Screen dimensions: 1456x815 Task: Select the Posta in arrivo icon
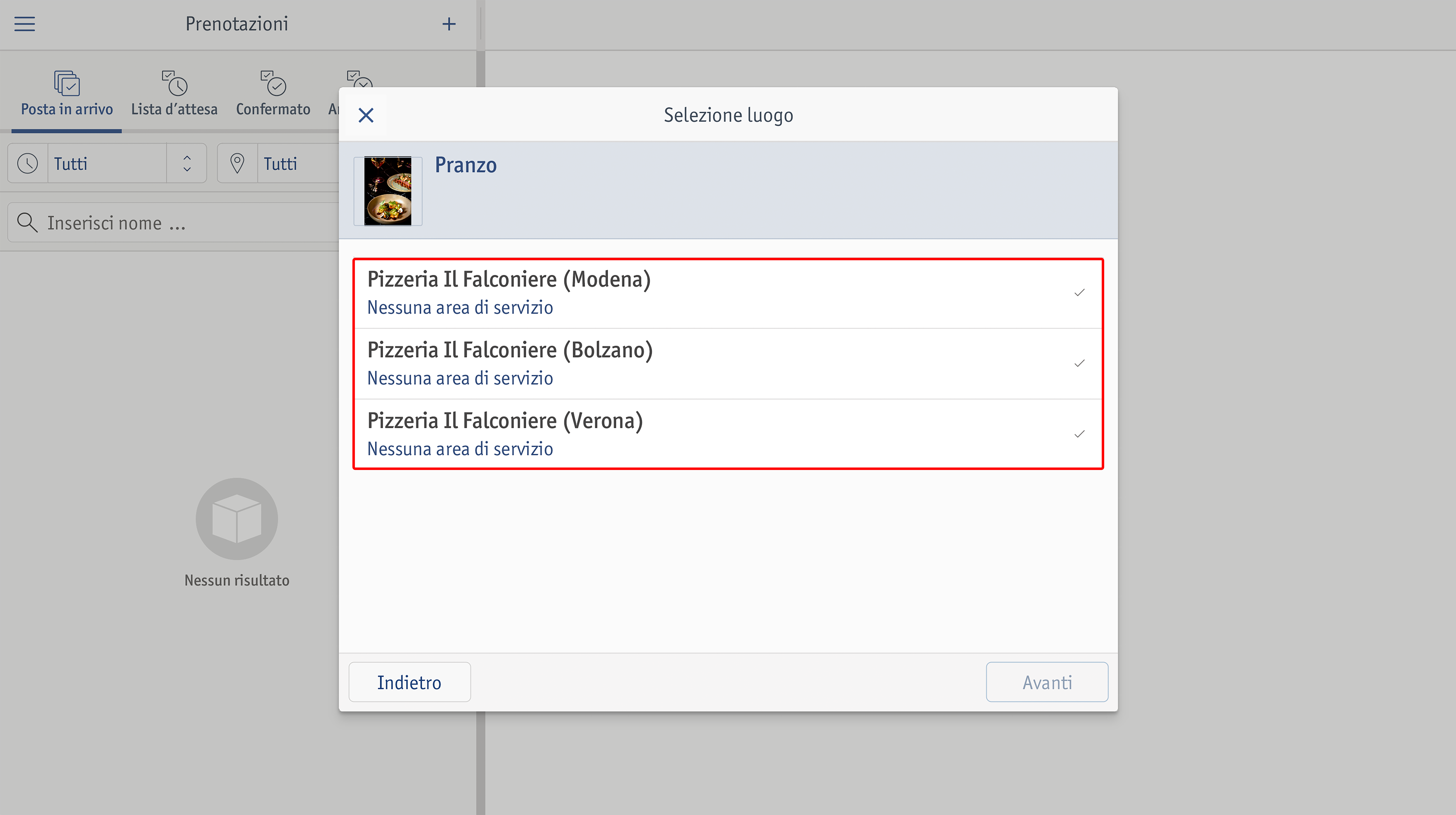point(67,83)
